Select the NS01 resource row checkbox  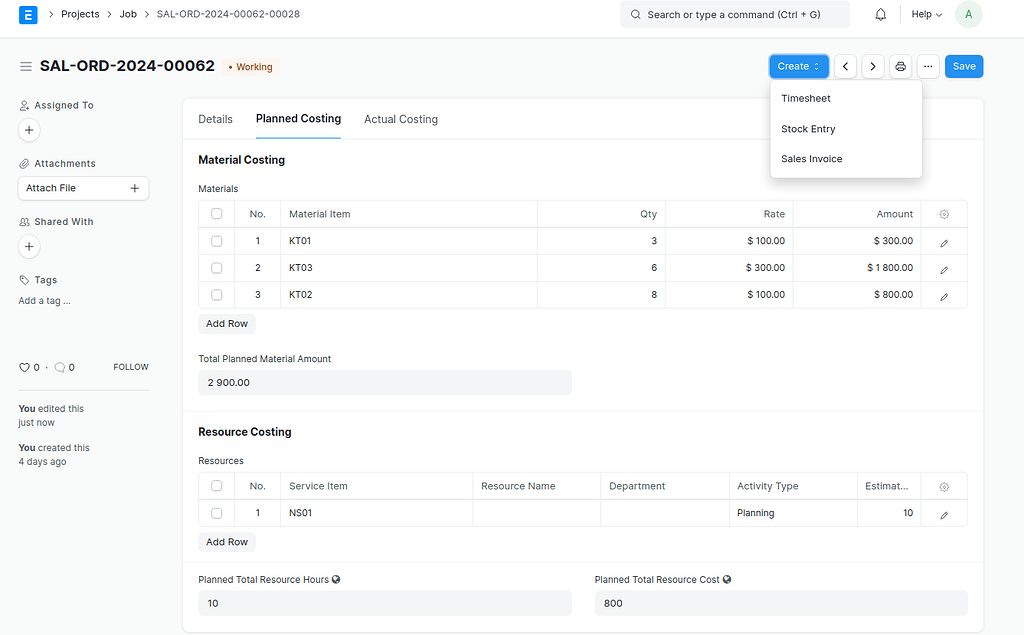(216, 513)
